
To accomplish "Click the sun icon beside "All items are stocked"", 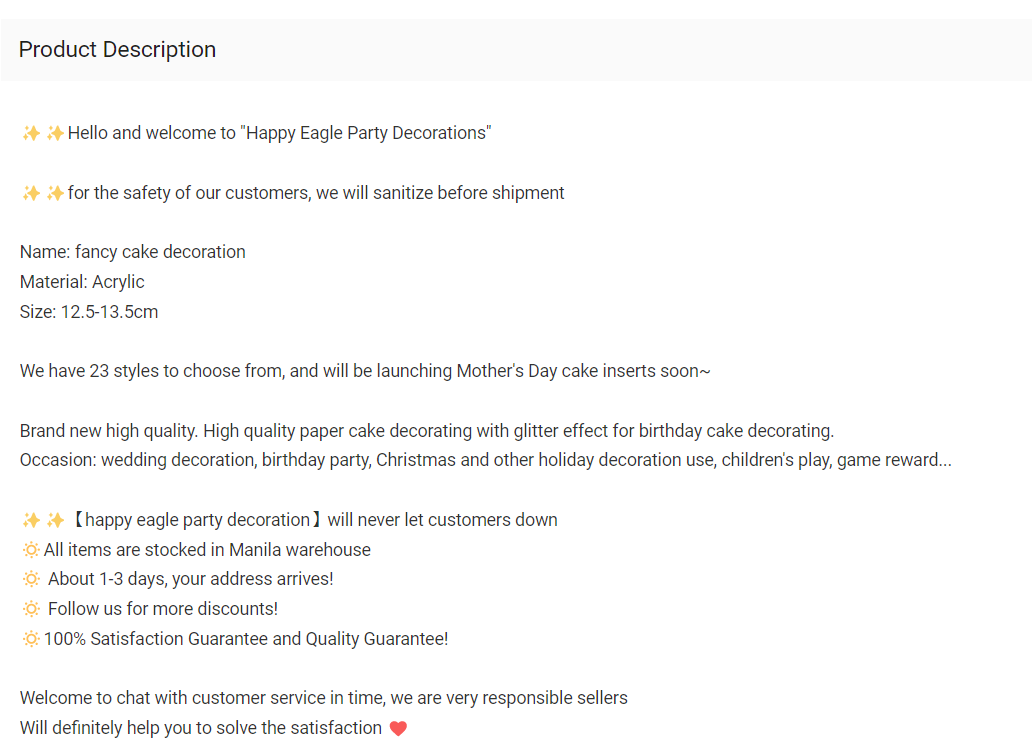I will pos(31,550).
